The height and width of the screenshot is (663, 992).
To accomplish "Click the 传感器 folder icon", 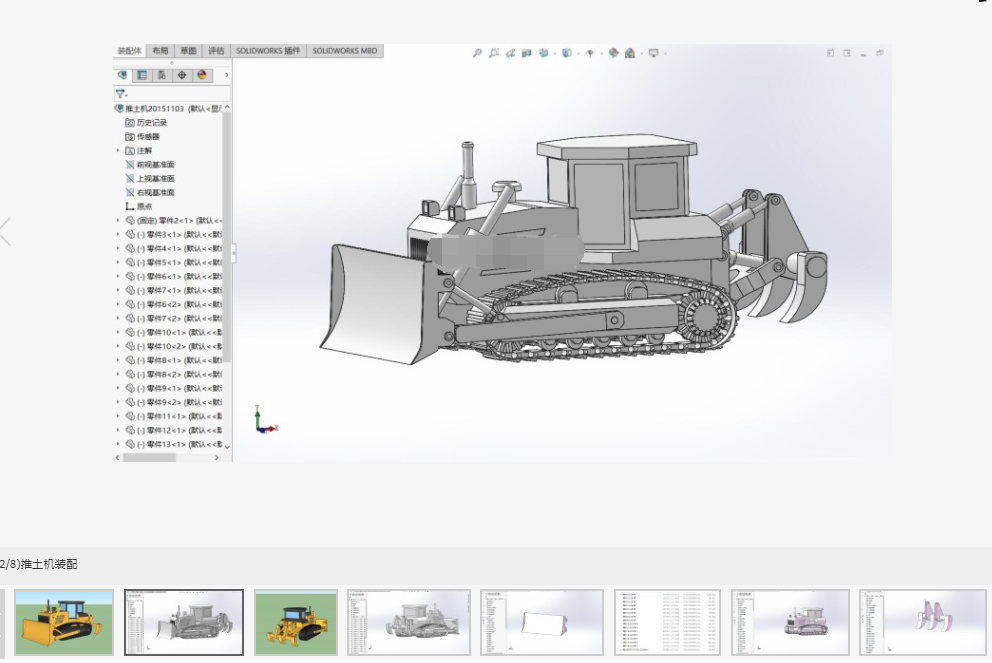I will [130, 137].
